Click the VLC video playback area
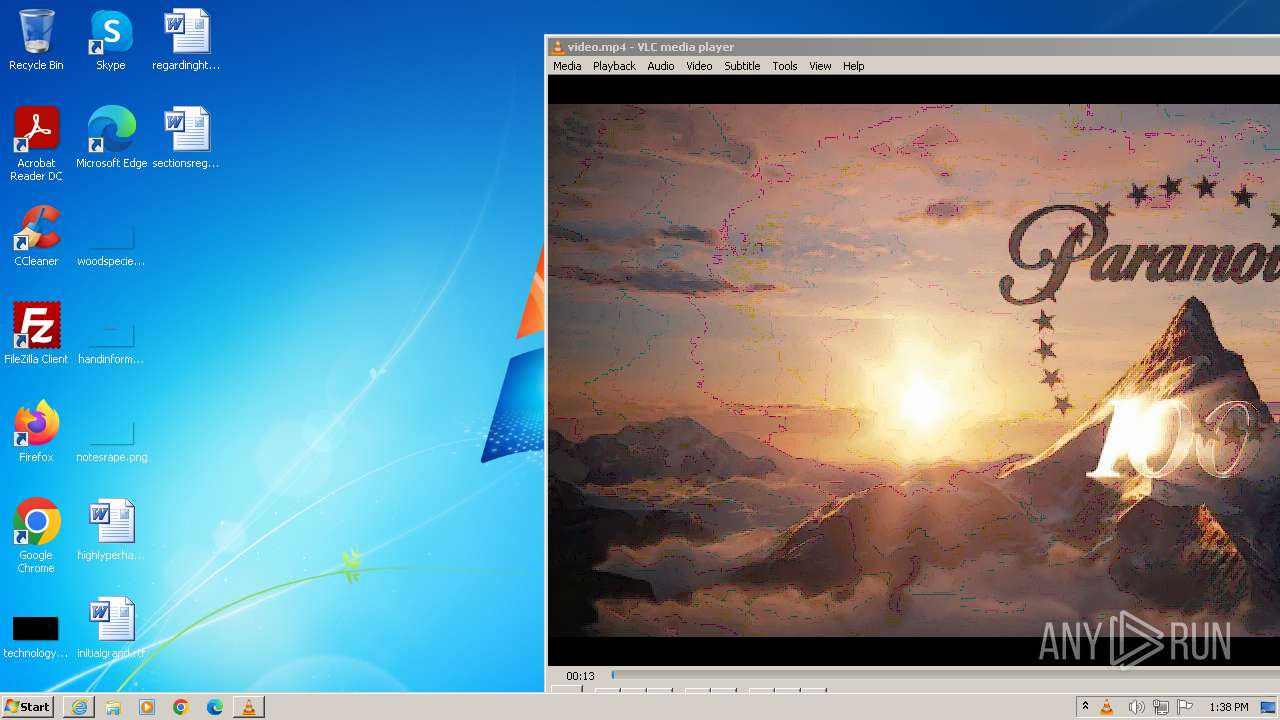 [x=914, y=370]
